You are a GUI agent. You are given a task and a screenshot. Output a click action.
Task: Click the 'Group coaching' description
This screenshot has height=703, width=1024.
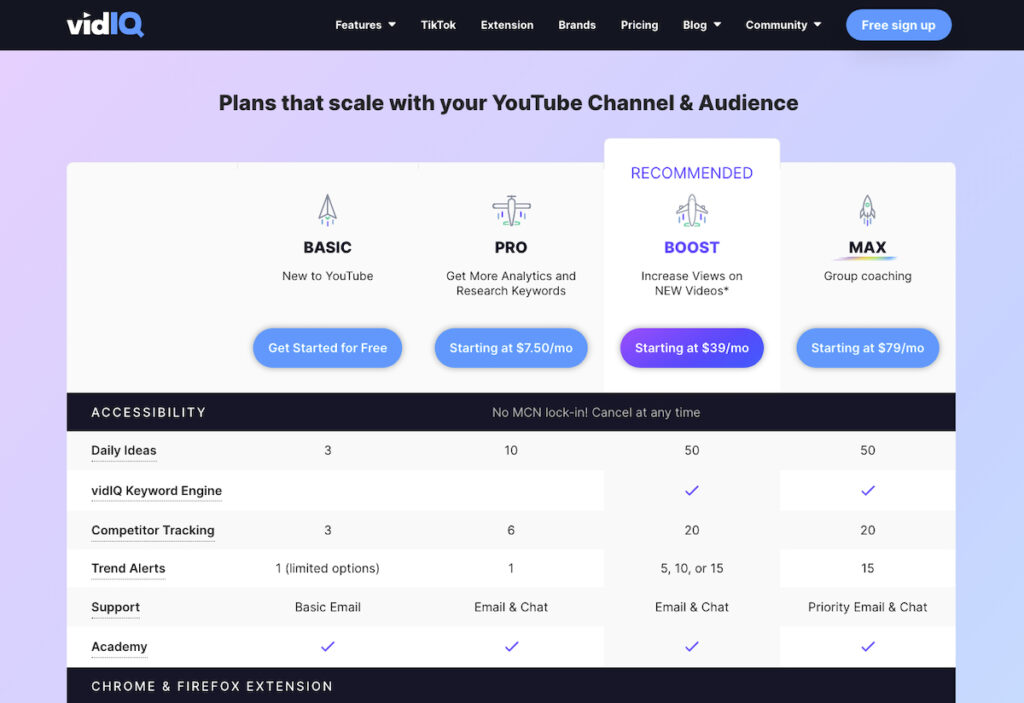tap(867, 276)
